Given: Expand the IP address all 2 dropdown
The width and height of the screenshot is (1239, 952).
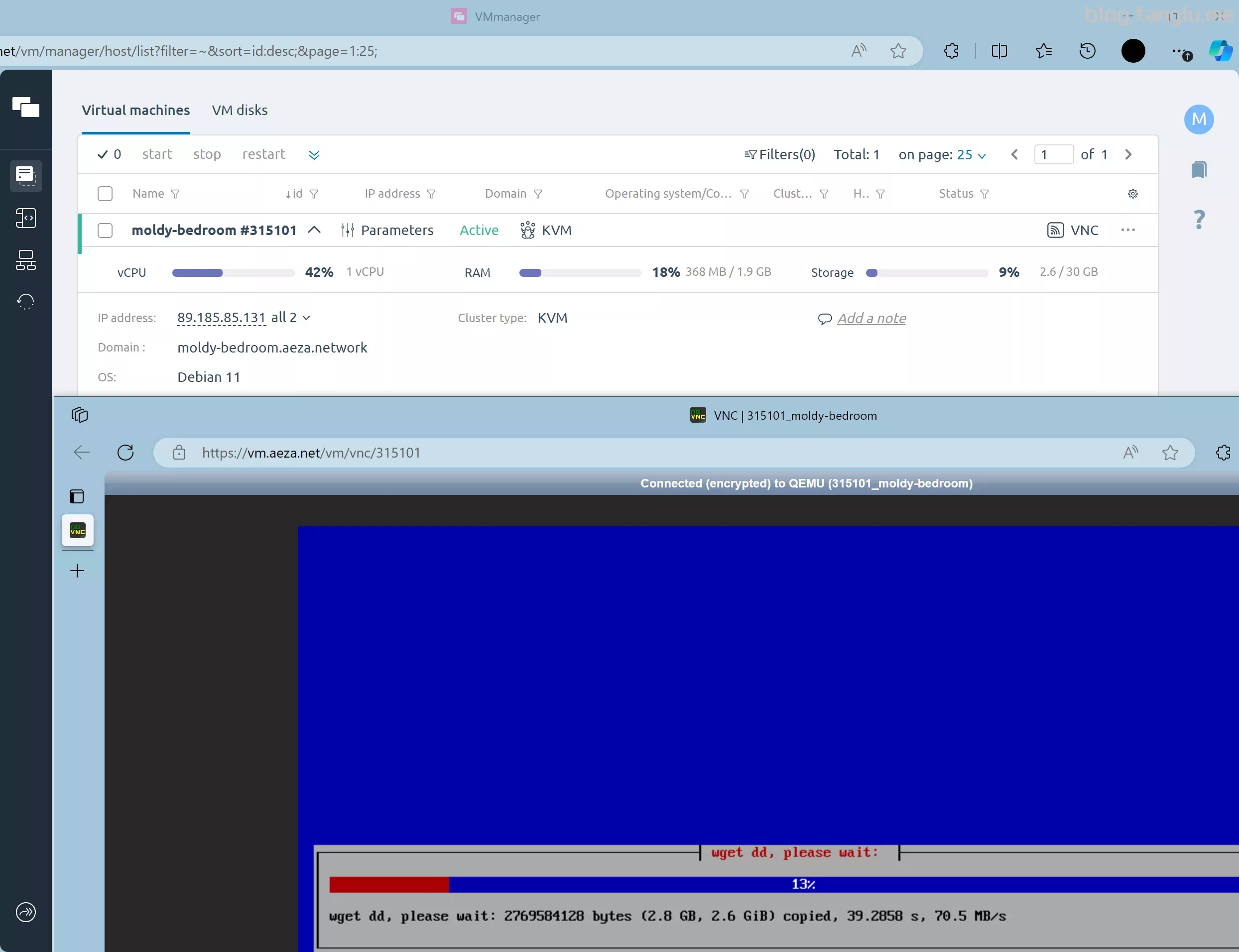Looking at the screenshot, I should click(x=306, y=318).
